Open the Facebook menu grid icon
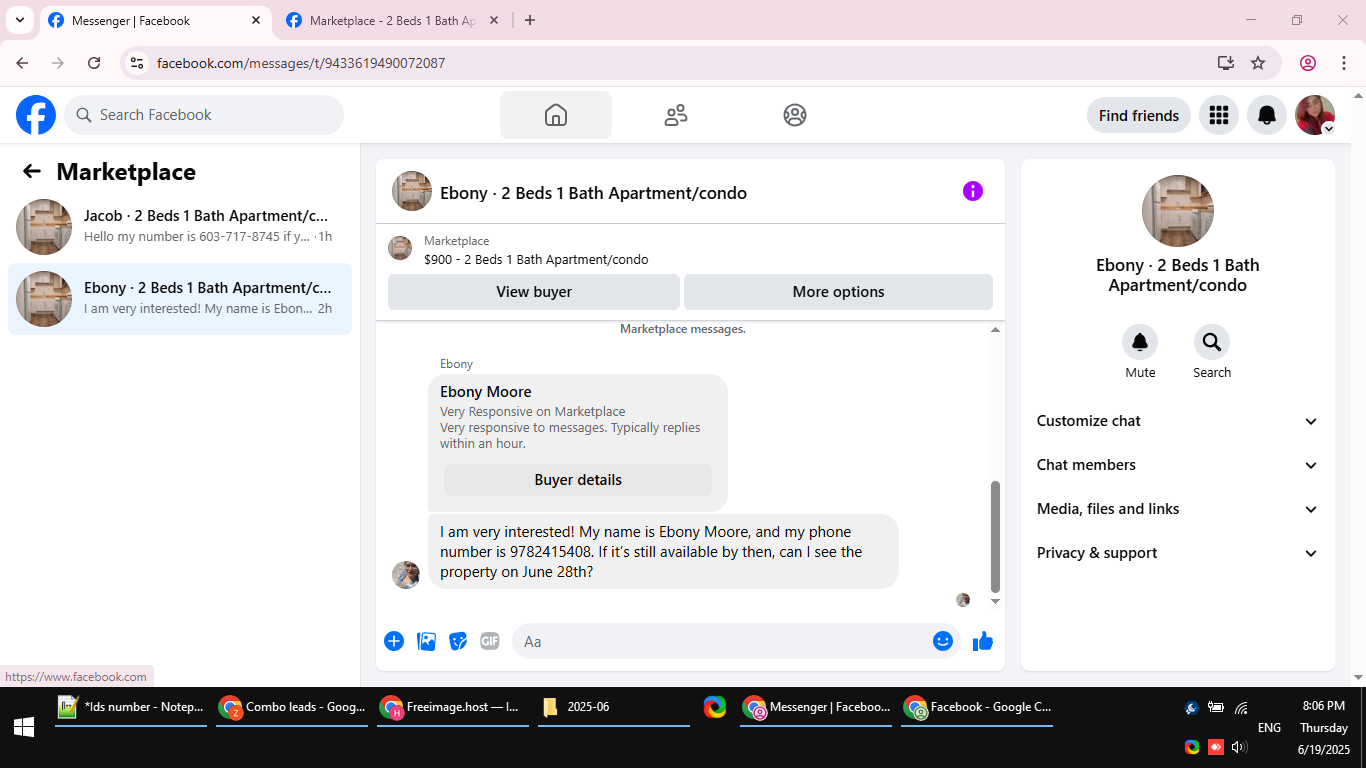This screenshot has width=1366, height=768. coord(1218,115)
